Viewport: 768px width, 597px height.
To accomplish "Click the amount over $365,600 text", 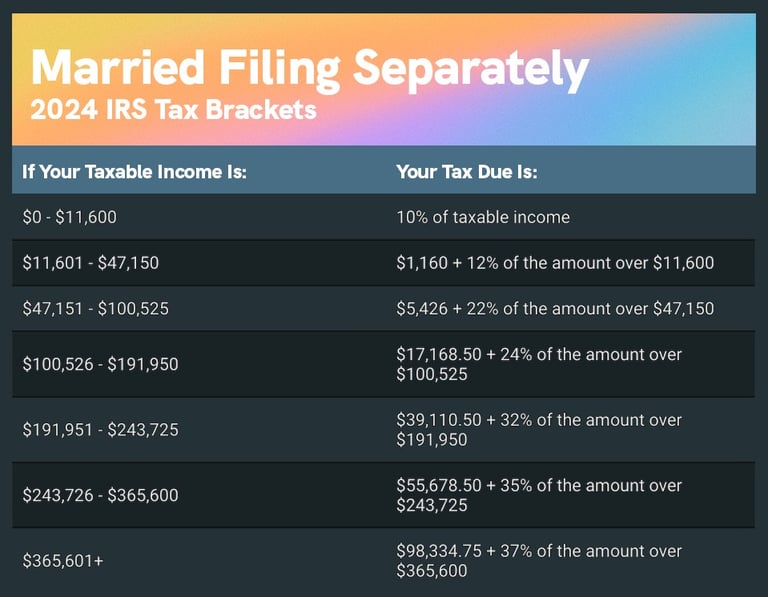I will (x=539, y=561).
